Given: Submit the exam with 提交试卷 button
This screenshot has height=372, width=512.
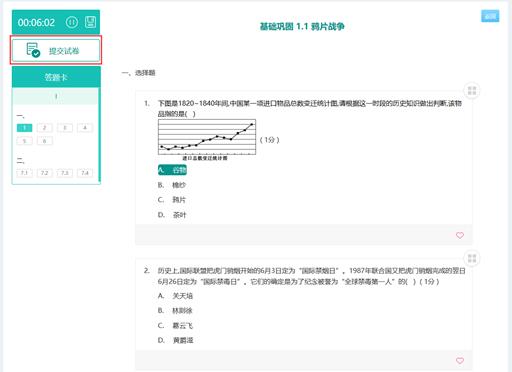Looking at the screenshot, I should pos(56,51).
